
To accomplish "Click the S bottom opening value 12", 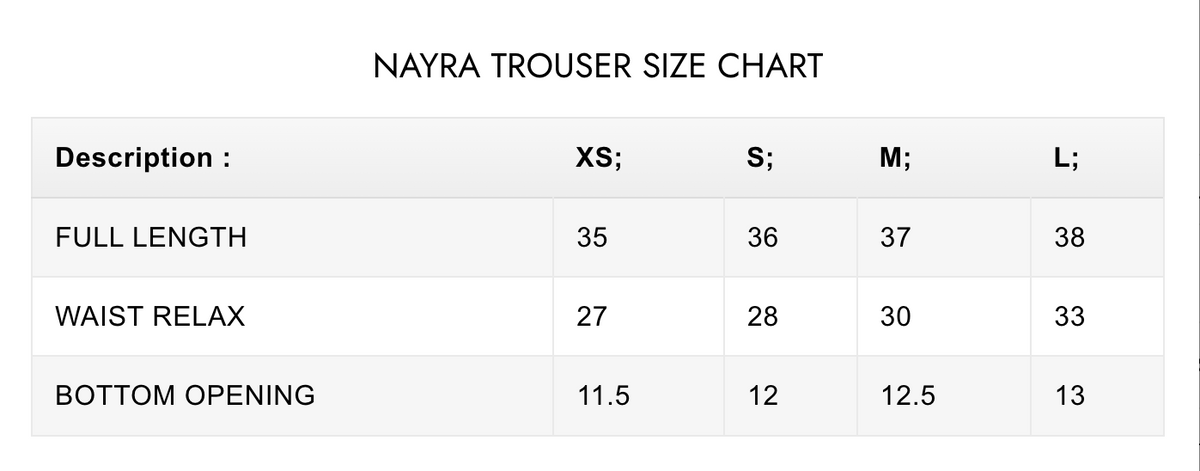I will tap(763, 396).
